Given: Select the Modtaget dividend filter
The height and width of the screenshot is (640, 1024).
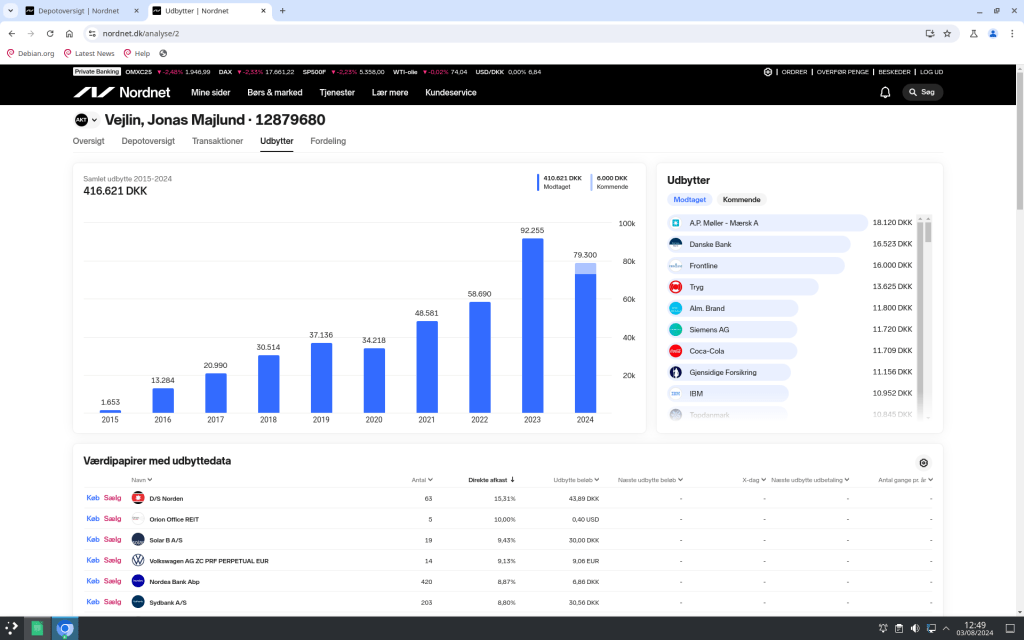Looking at the screenshot, I should (689, 200).
